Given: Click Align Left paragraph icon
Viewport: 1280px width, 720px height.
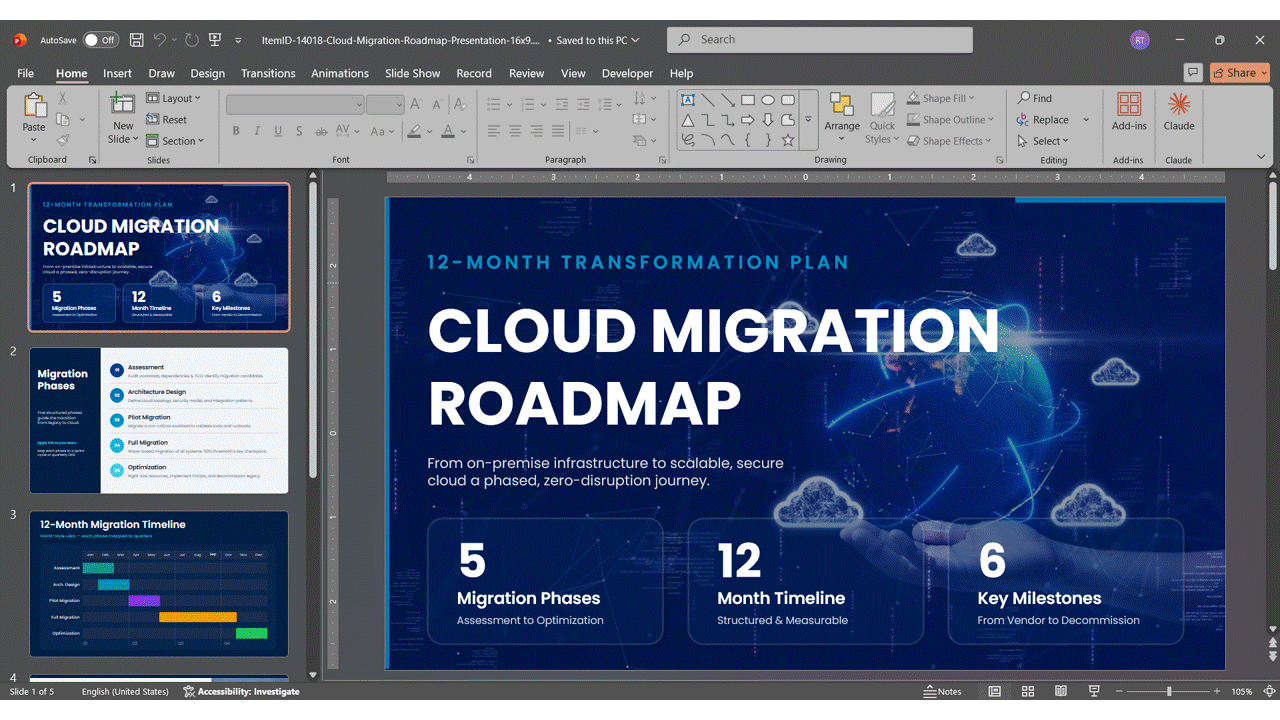Looking at the screenshot, I should coord(494,131).
